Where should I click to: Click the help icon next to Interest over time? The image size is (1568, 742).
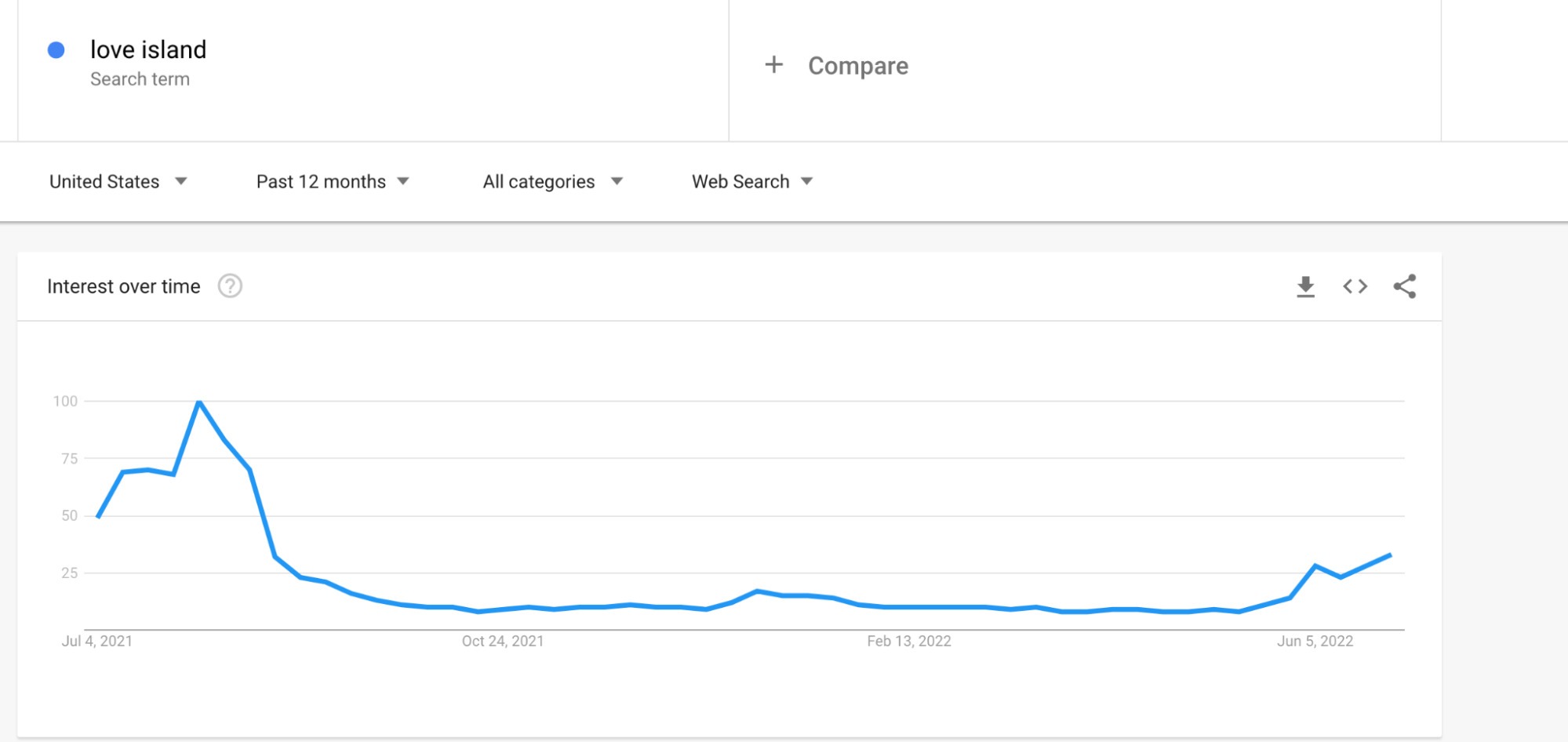(x=230, y=286)
